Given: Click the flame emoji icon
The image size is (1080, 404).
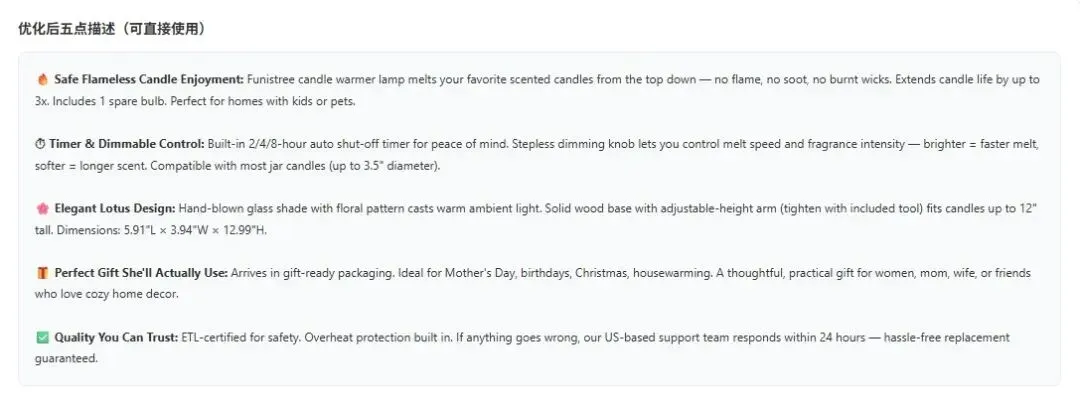Looking at the screenshot, I should [43, 79].
